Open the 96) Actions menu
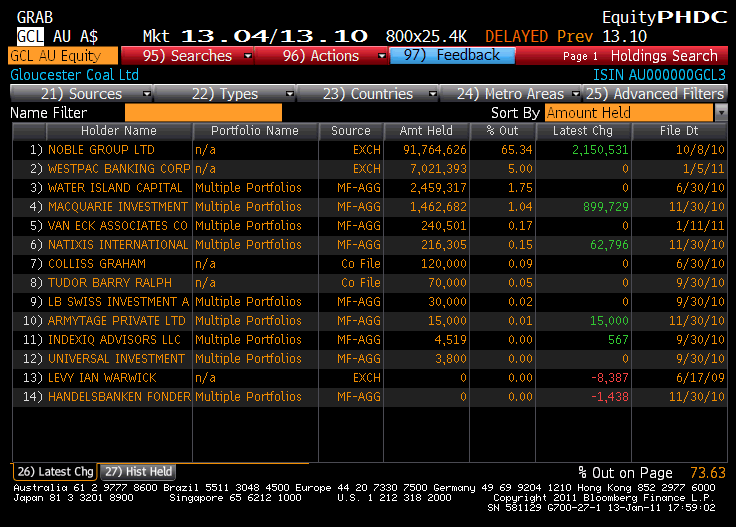This screenshot has width=736, height=527. 321,56
